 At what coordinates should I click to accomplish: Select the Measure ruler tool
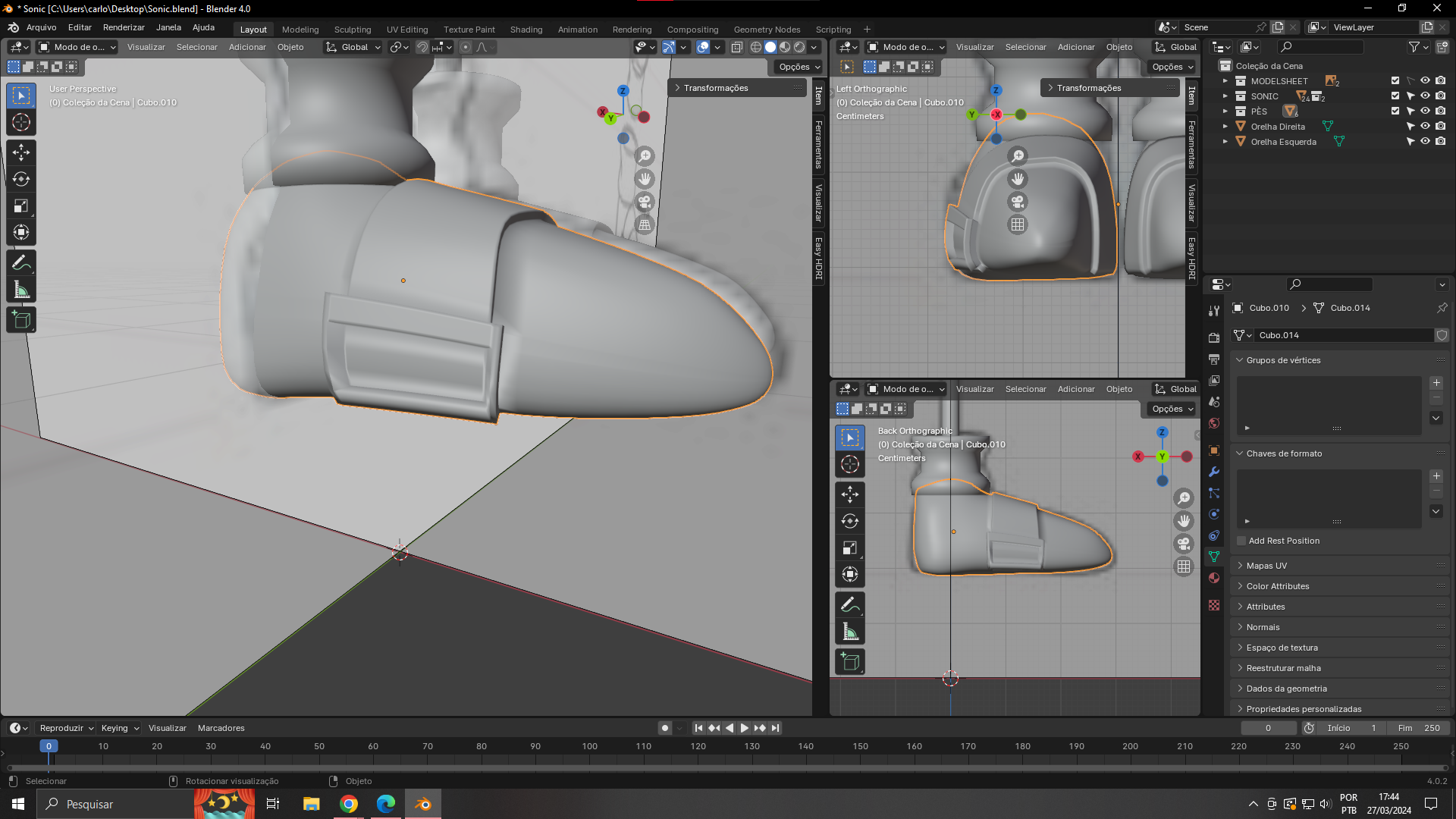click(x=21, y=290)
